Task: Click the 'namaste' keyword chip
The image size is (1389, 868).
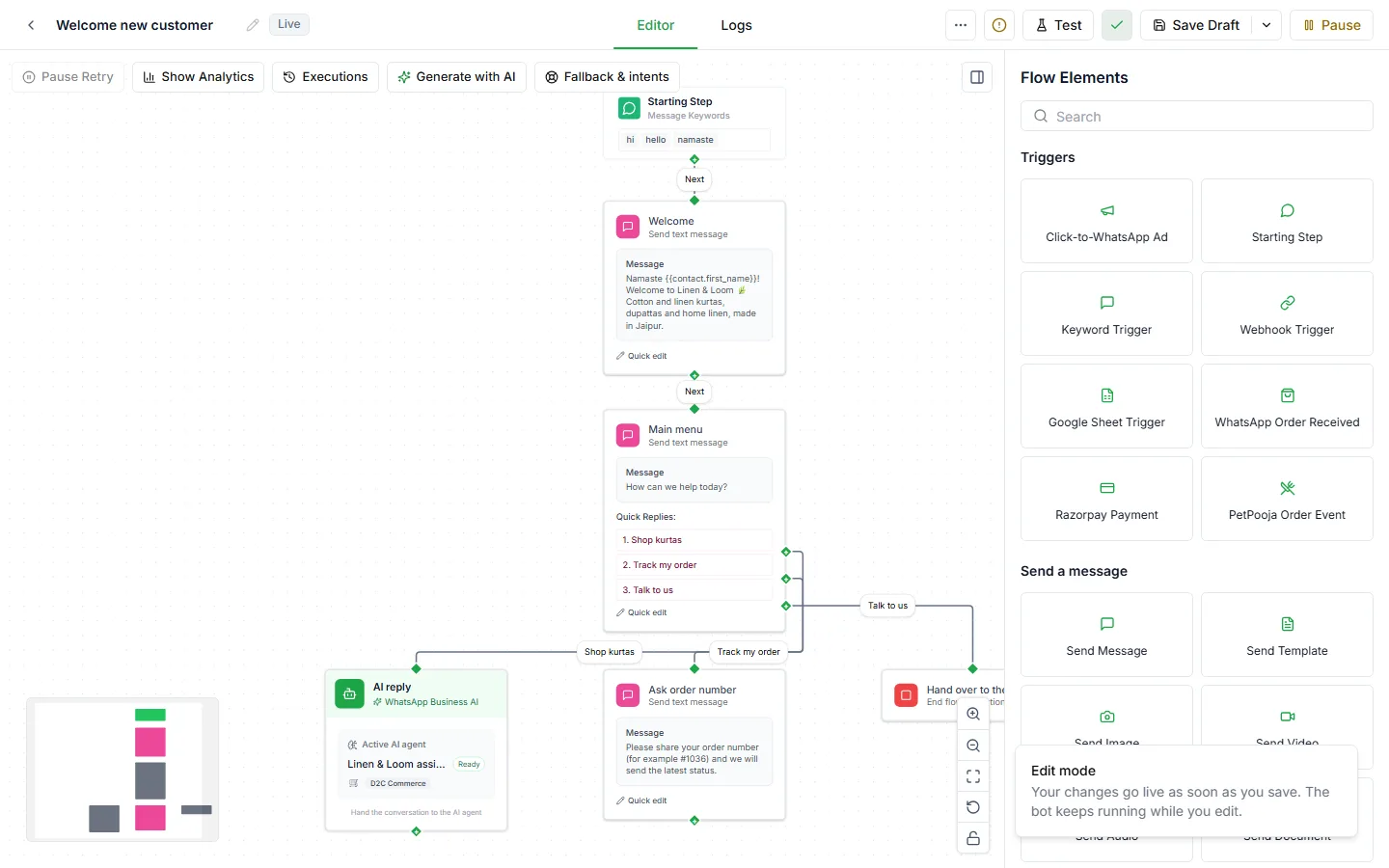Action: coord(695,140)
